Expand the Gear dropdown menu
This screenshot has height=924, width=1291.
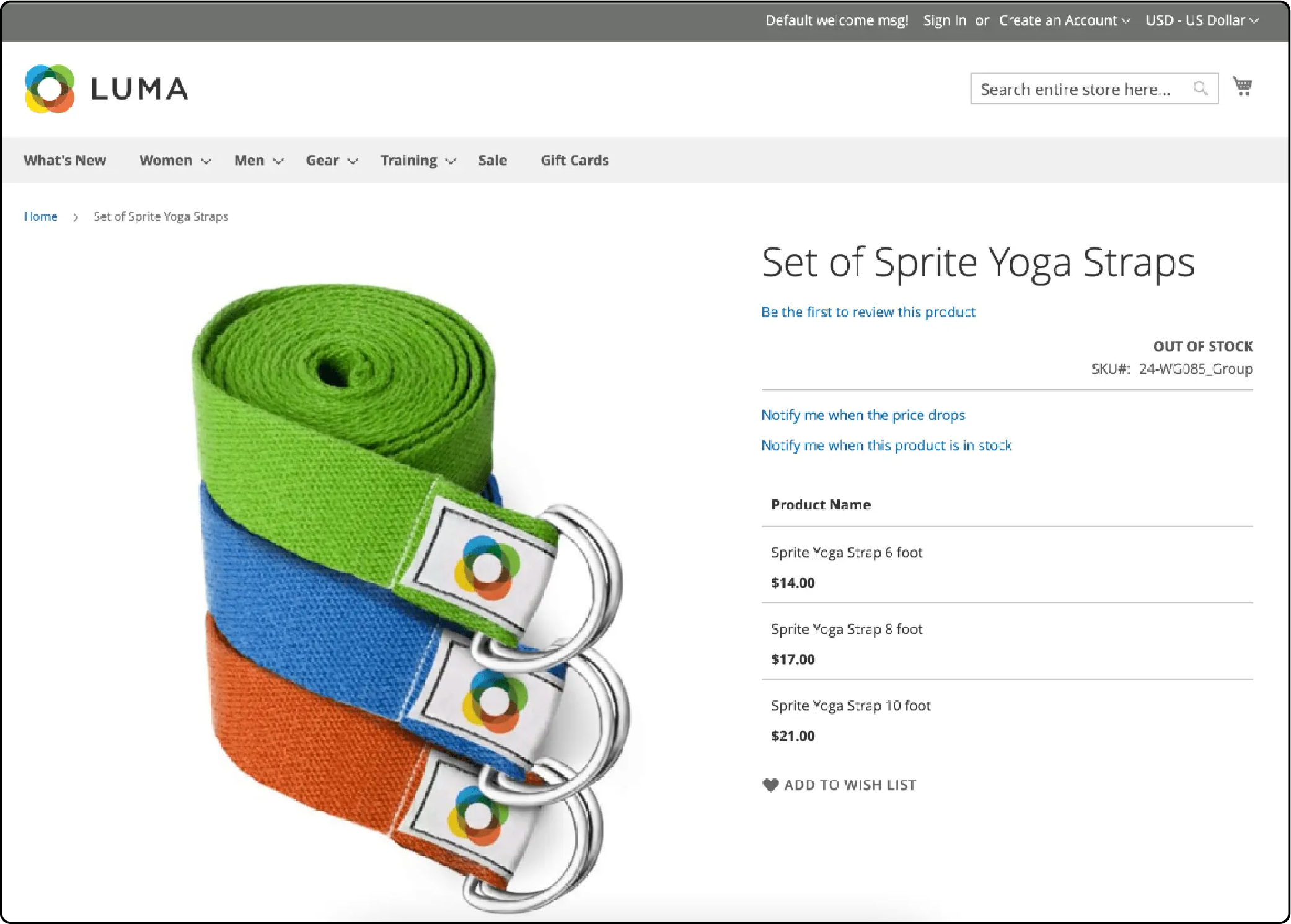click(x=331, y=160)
